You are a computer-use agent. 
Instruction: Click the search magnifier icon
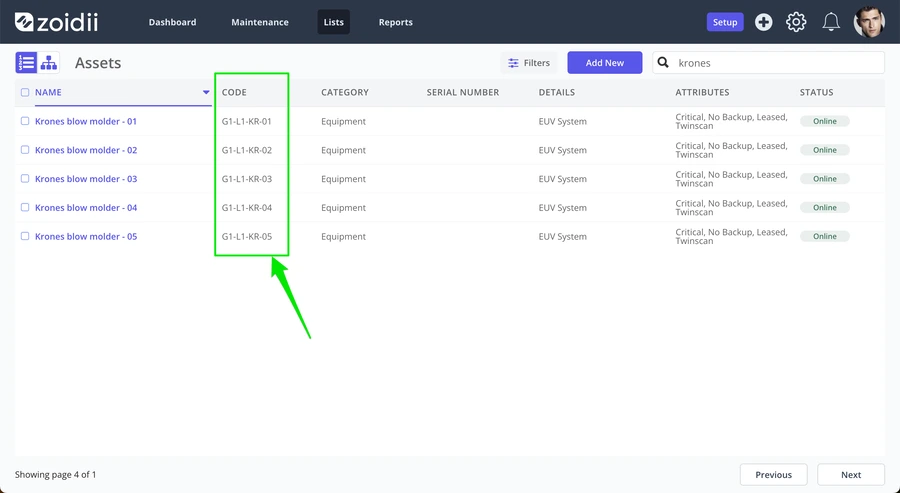[663, 63]
